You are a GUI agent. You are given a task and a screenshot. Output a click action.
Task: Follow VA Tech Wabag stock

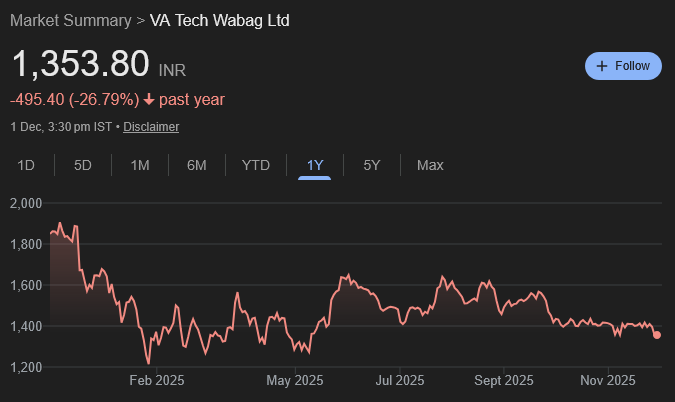click(623, 66)
